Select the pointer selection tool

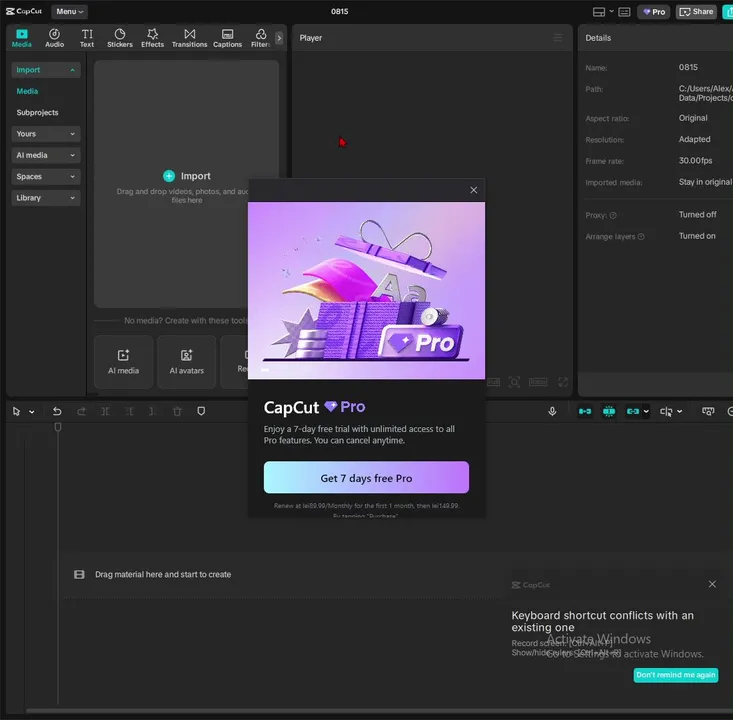16,411
